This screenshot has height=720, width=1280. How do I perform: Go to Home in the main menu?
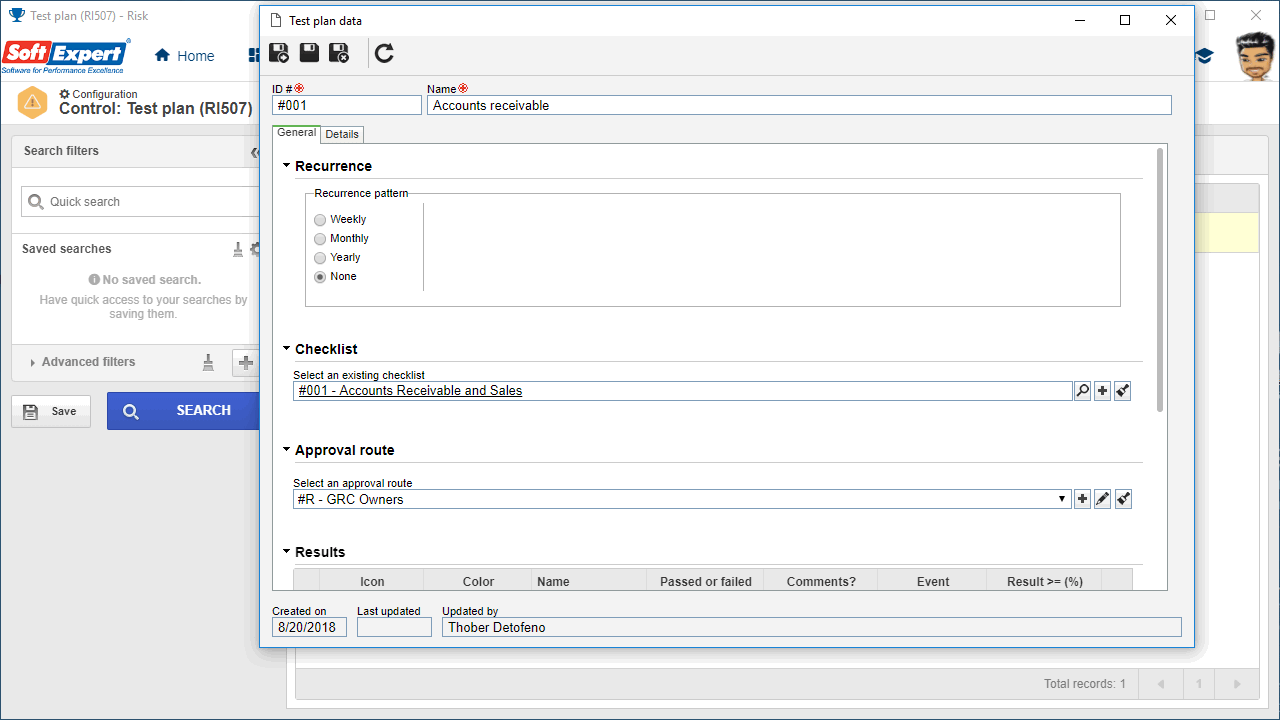[185, 56]
